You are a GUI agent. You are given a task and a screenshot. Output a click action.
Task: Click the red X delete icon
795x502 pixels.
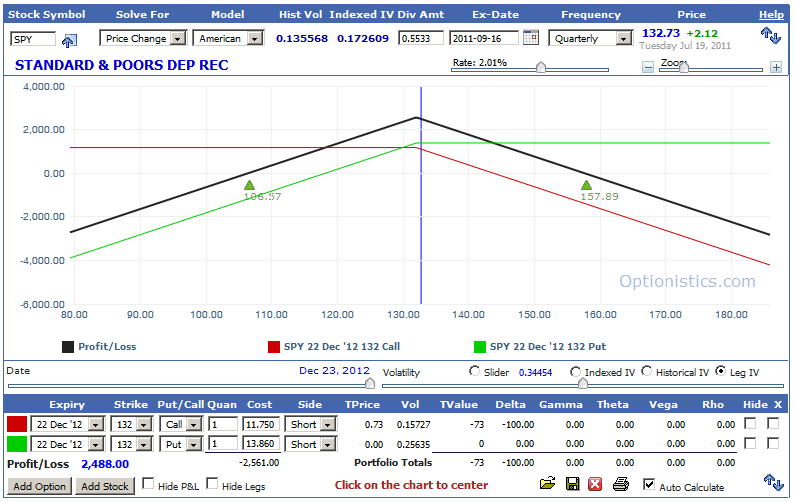coord(595,484)
